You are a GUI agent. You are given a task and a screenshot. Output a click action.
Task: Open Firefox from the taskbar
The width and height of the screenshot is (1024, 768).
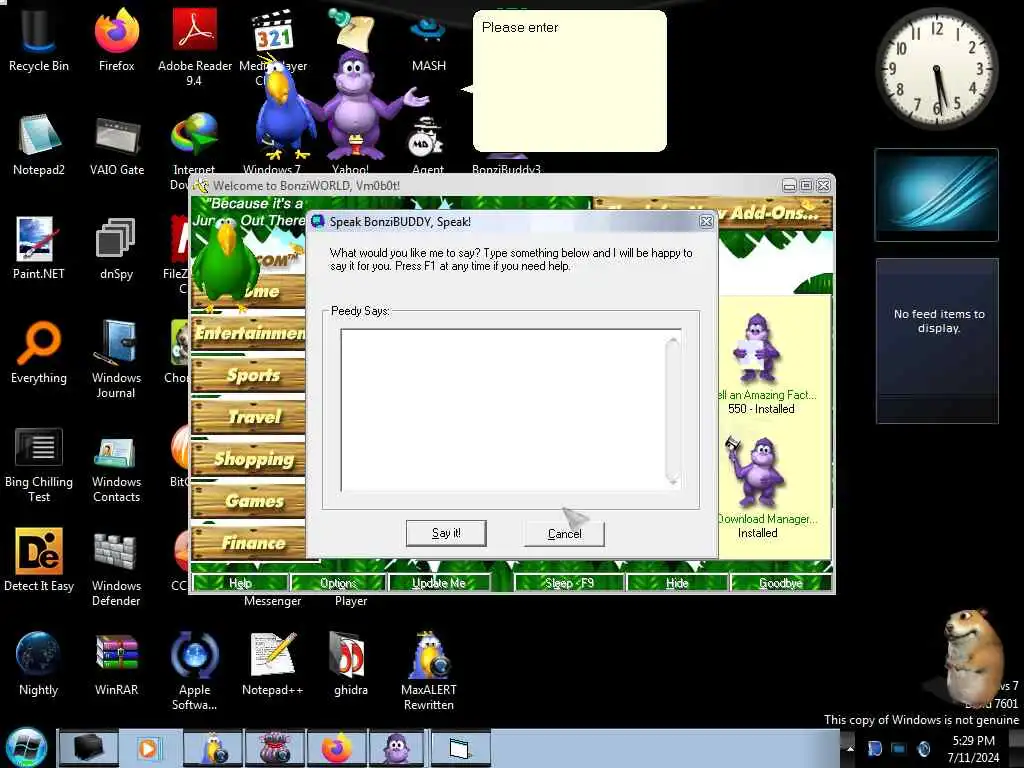click(336, 748)
